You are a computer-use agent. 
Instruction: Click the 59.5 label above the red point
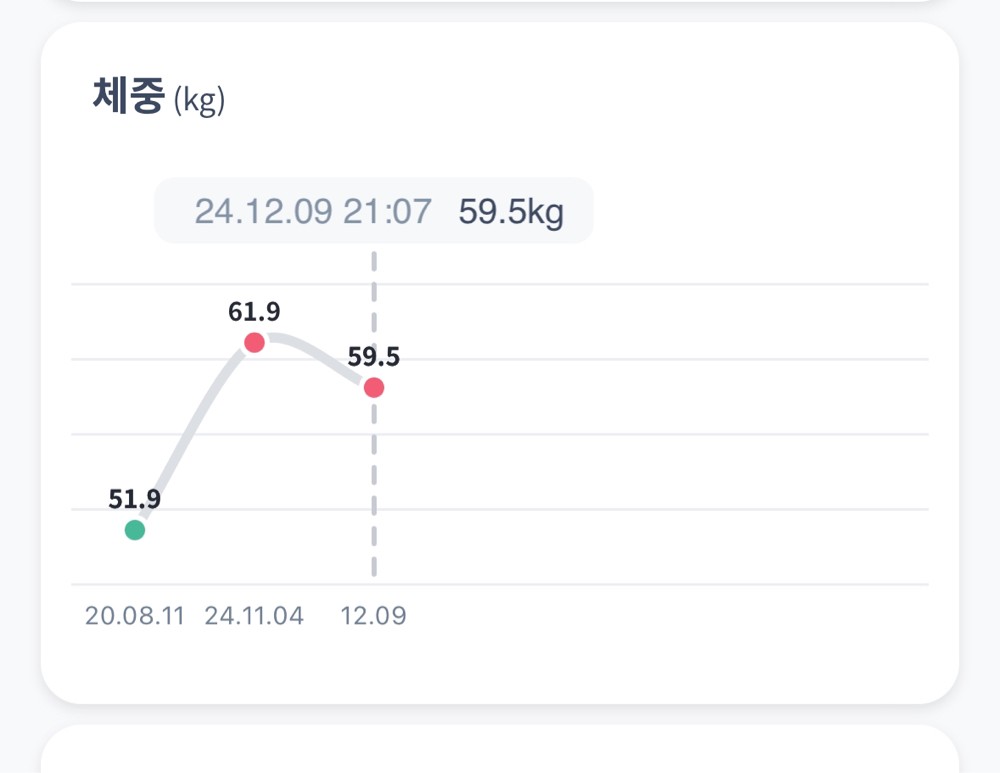click(374, 357)
